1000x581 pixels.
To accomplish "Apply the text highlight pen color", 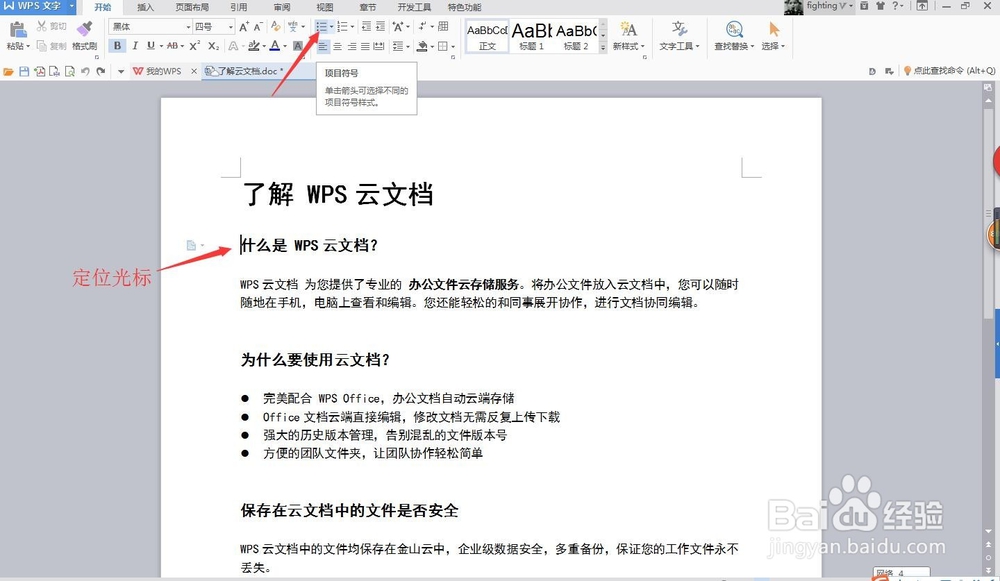I will (254, 45).
